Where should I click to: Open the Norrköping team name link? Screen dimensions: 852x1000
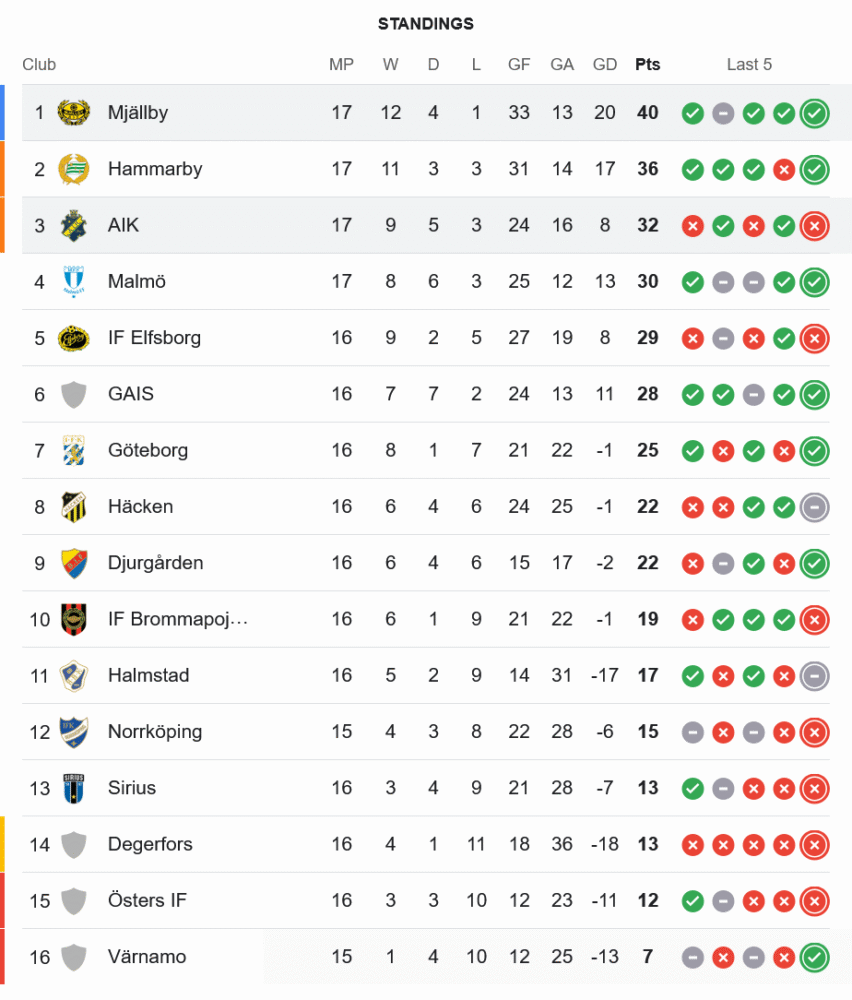point(154,732)
